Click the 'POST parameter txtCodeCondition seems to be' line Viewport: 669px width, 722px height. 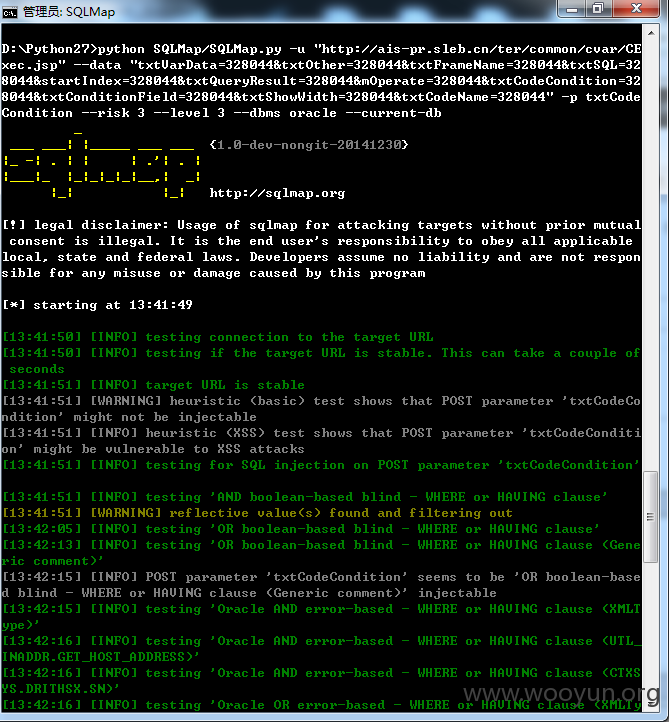[x=321, y=585]
